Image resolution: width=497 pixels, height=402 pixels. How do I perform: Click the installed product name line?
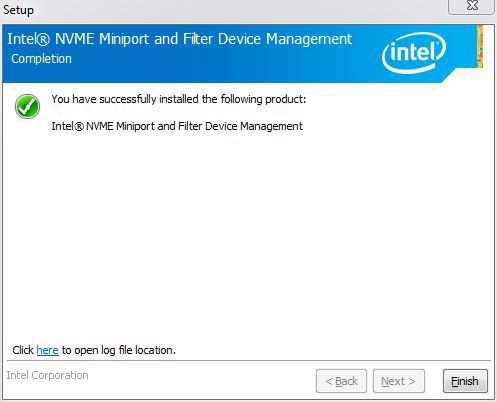point(177,126)
